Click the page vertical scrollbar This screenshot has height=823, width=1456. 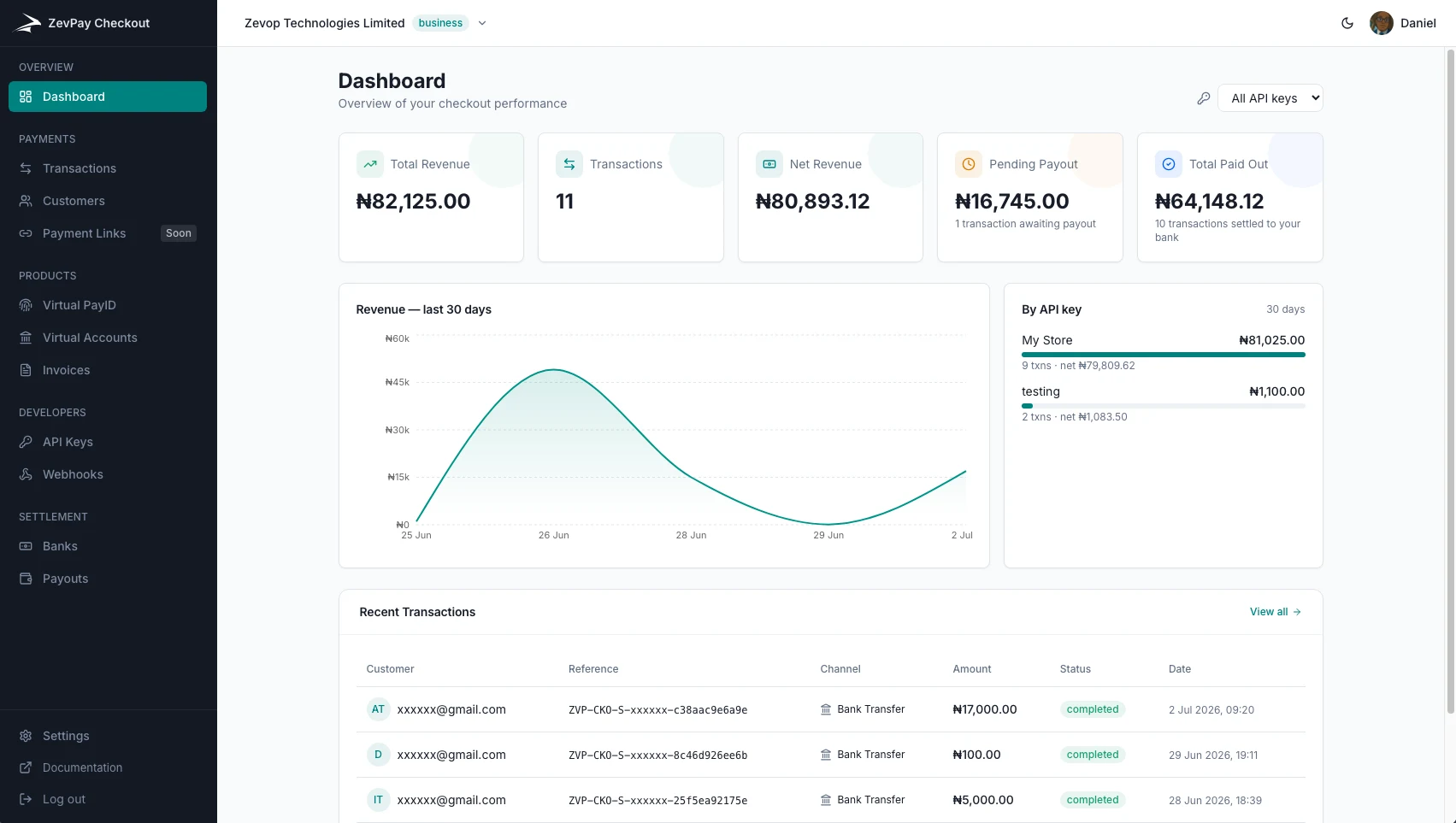(x=1450, y=380)
